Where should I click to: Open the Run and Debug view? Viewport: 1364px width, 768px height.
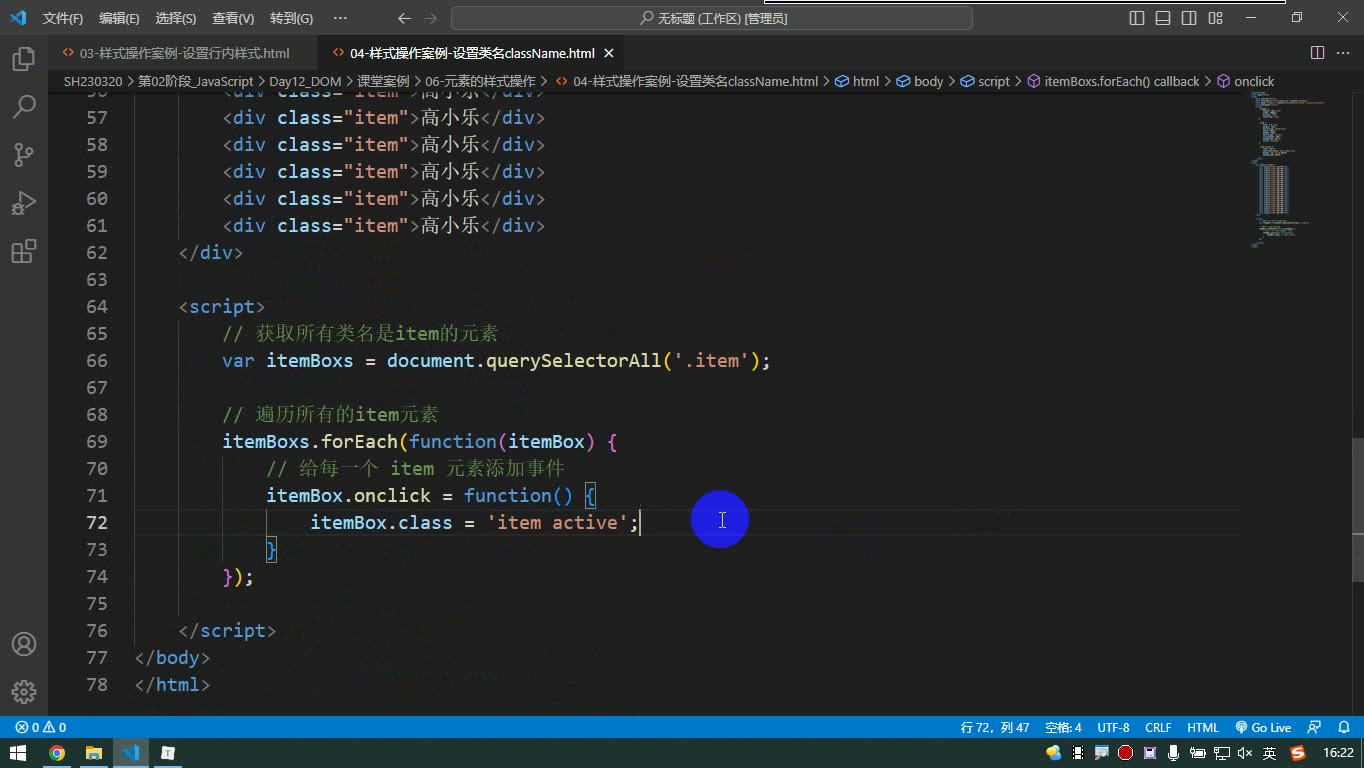24,203
